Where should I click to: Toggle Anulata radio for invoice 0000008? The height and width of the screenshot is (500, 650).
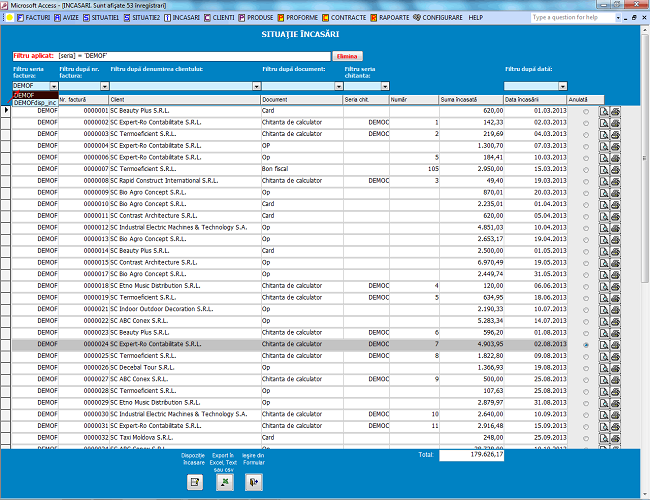586,182
